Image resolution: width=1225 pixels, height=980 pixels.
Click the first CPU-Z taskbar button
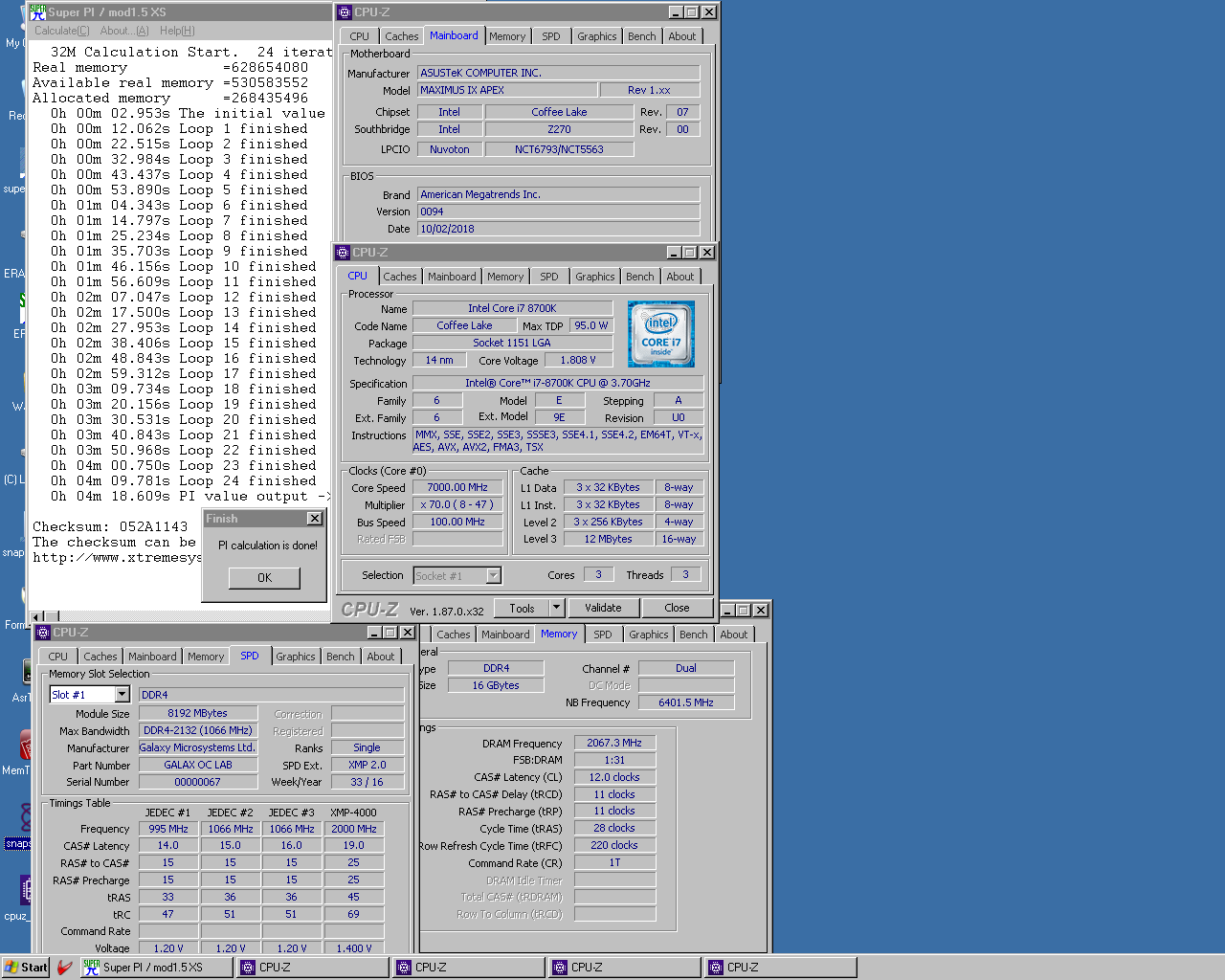pyautogui.click(x=313, y=968)
